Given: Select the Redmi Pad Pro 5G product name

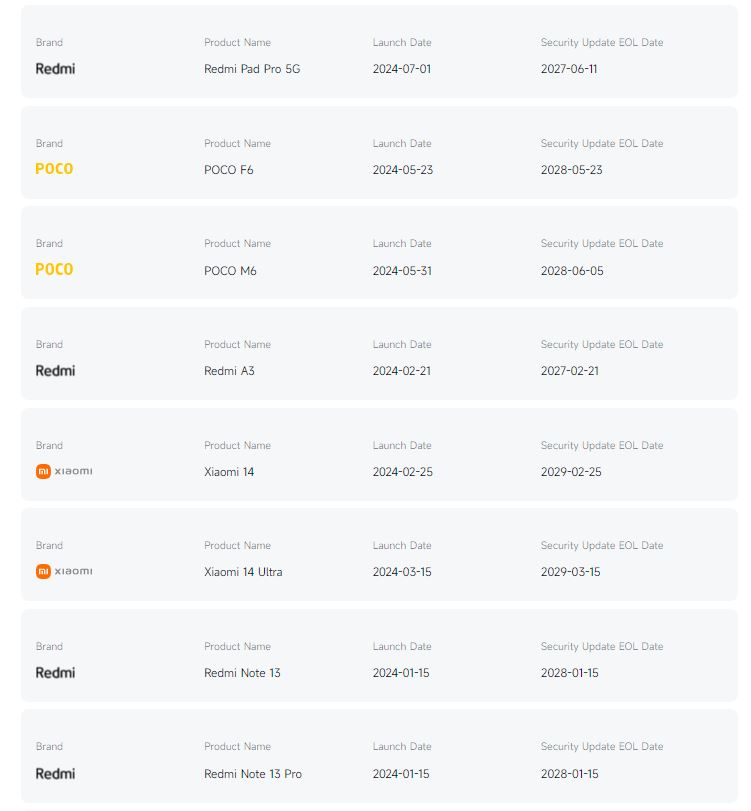Looking at the screenshot, I should click(252, 69).
